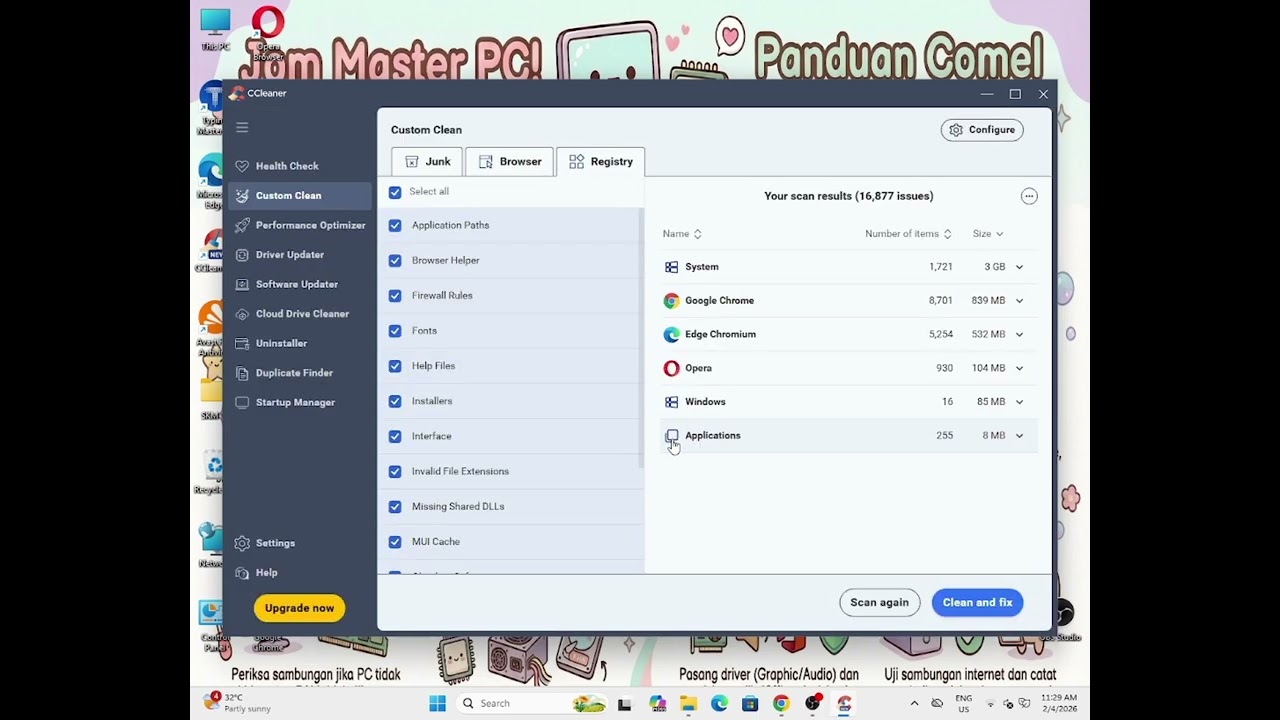
Task: Uncheck Browser Helper
Action: pyautogui.click(x=395, y=261)
